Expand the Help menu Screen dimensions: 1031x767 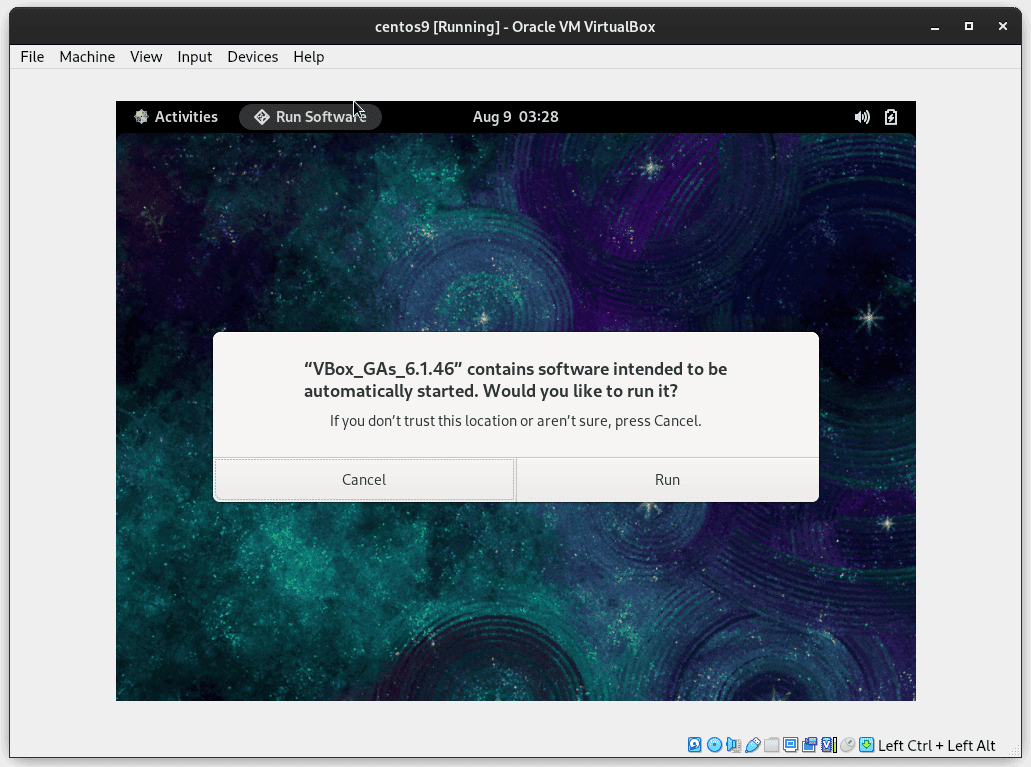(x=308, y=57)
